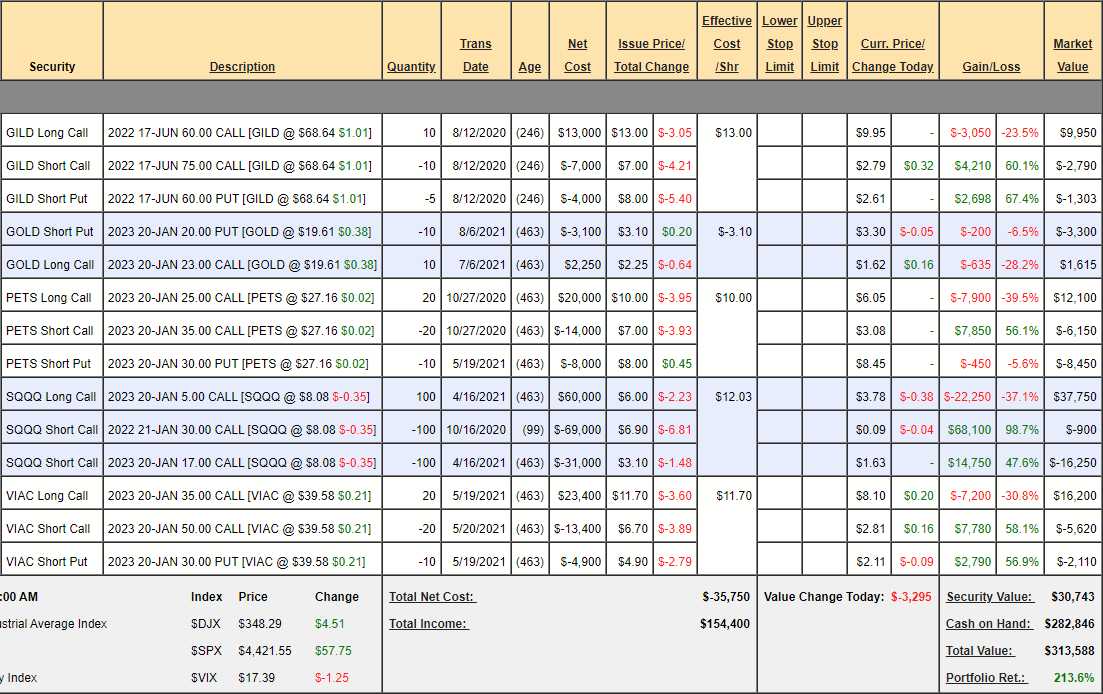The image size is (1103, 694).
Task: Click the Market Value column header
Action: point(1072,55)
